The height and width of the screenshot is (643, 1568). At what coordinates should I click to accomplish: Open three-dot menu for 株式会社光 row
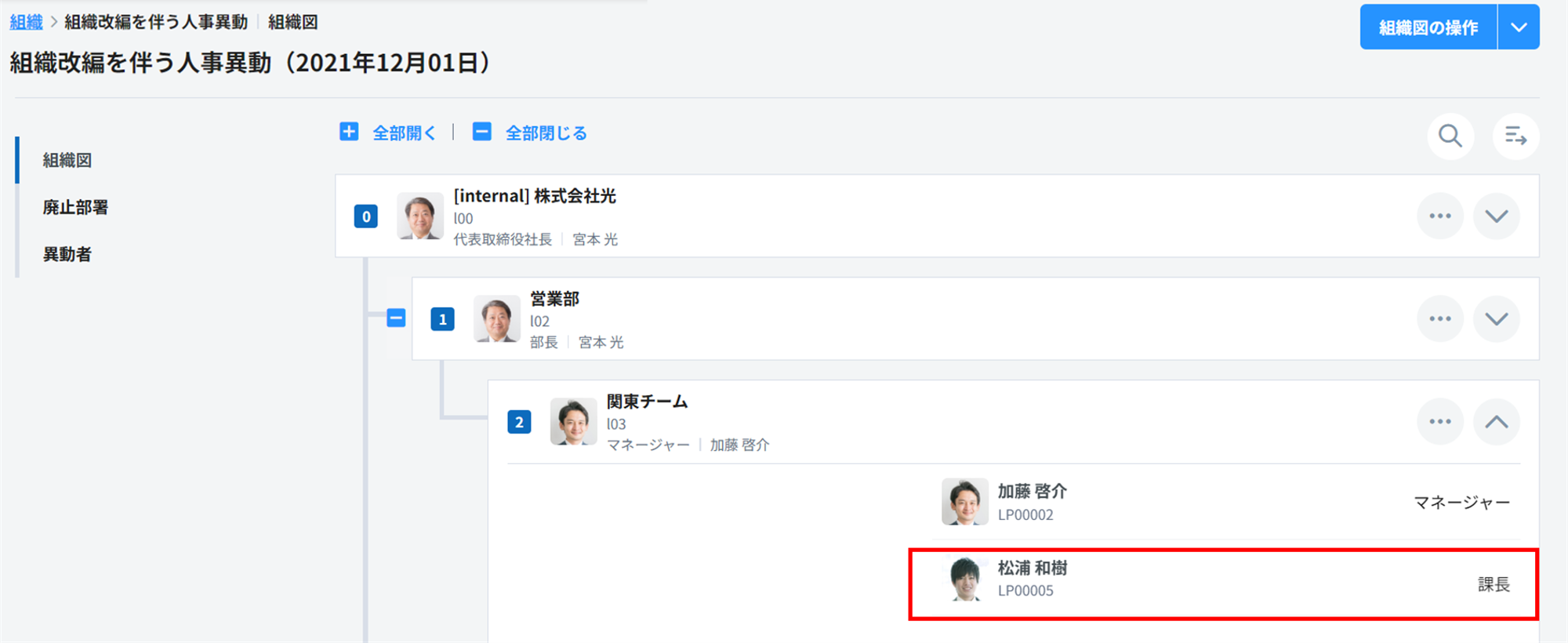coord(1440,216)
